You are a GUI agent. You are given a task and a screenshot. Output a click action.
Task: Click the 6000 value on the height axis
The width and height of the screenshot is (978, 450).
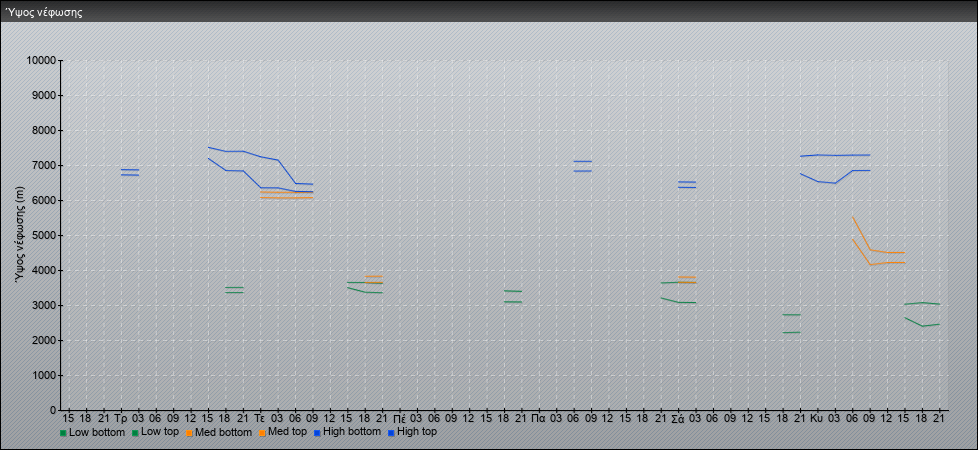click(44, 200)
